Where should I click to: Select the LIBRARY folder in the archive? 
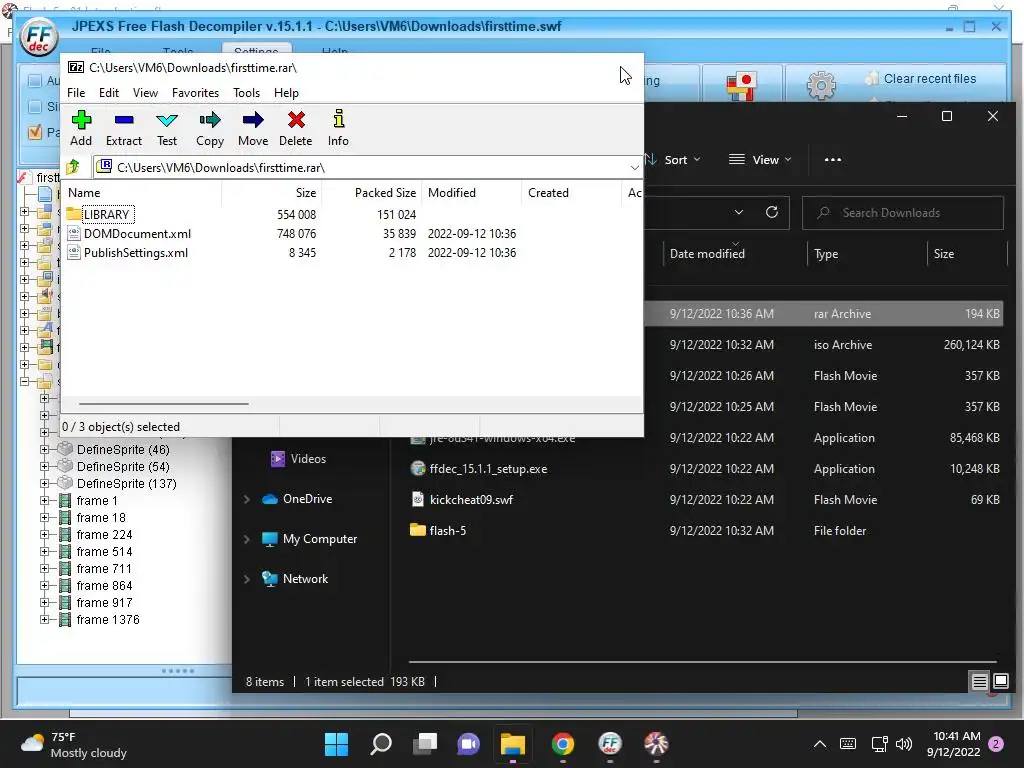pyautogui.click(x=106, y=214)
